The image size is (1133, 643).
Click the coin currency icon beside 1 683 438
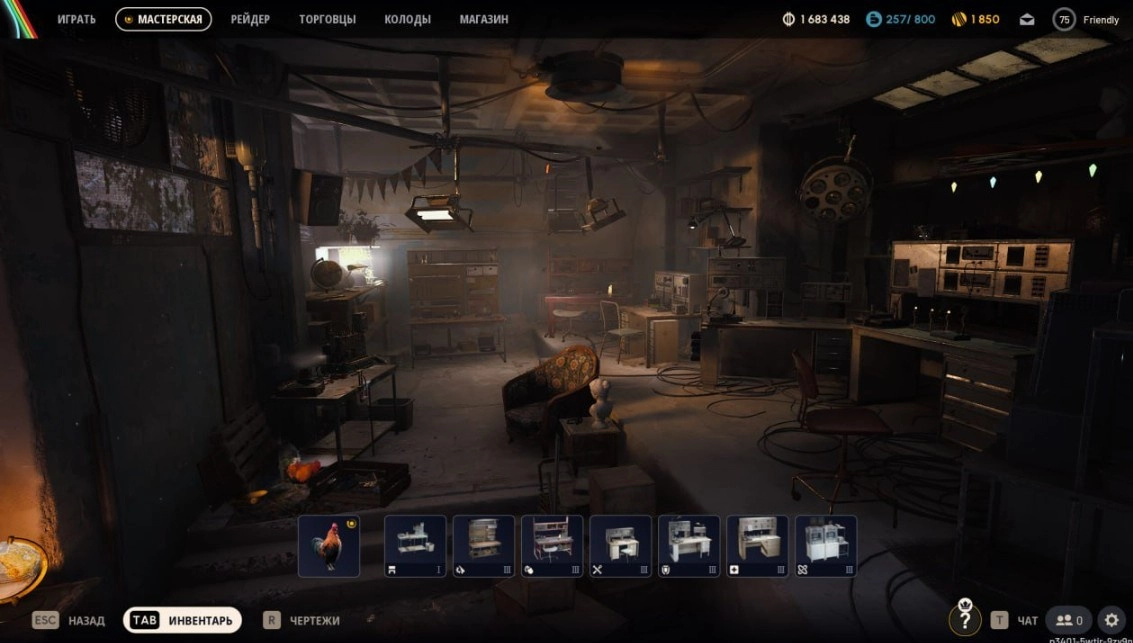[x=789, y=20]
